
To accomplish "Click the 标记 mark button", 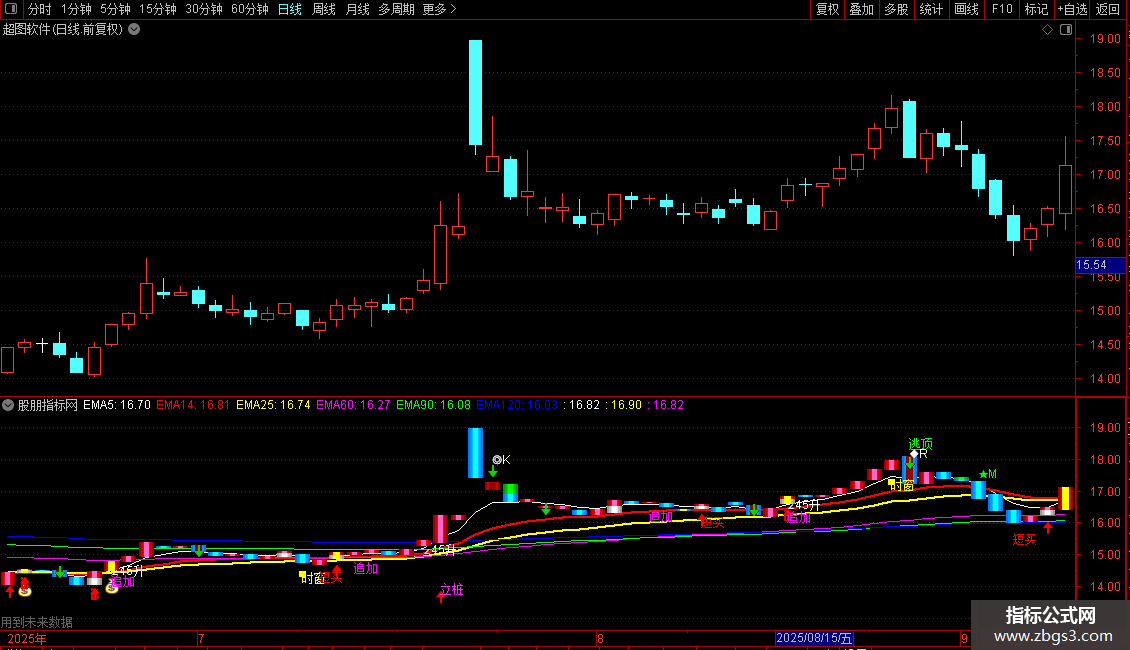I will click(1036, 9).
